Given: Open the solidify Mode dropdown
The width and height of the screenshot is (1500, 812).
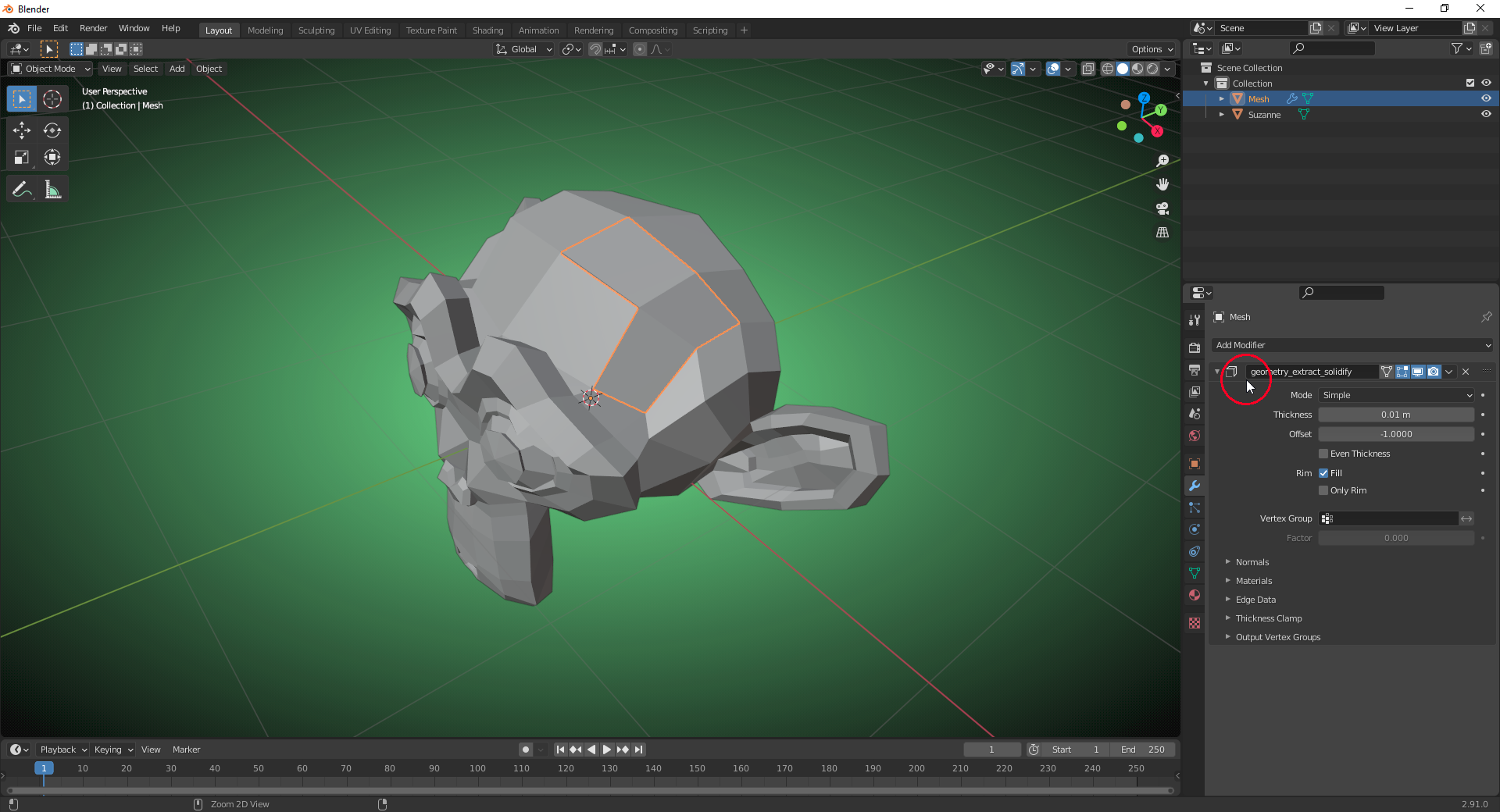Looking at the screenshot, I should (x=1396, y=395).
